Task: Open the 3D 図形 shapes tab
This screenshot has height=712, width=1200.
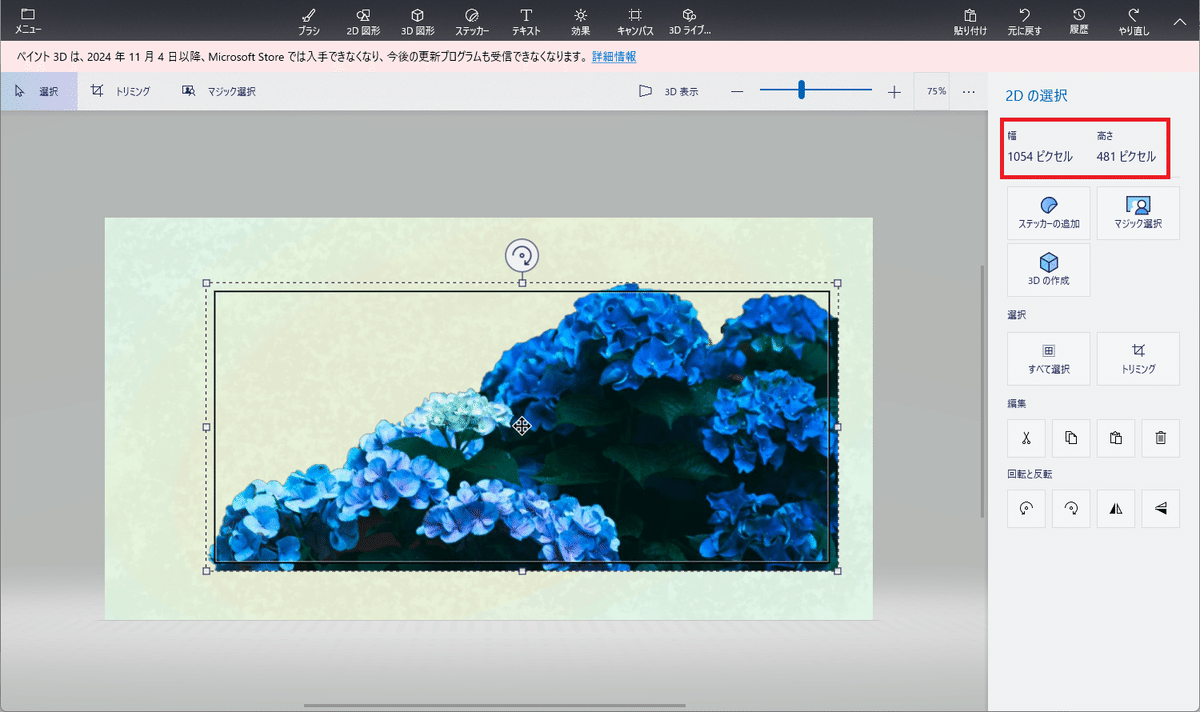Action: click(418, 21)
